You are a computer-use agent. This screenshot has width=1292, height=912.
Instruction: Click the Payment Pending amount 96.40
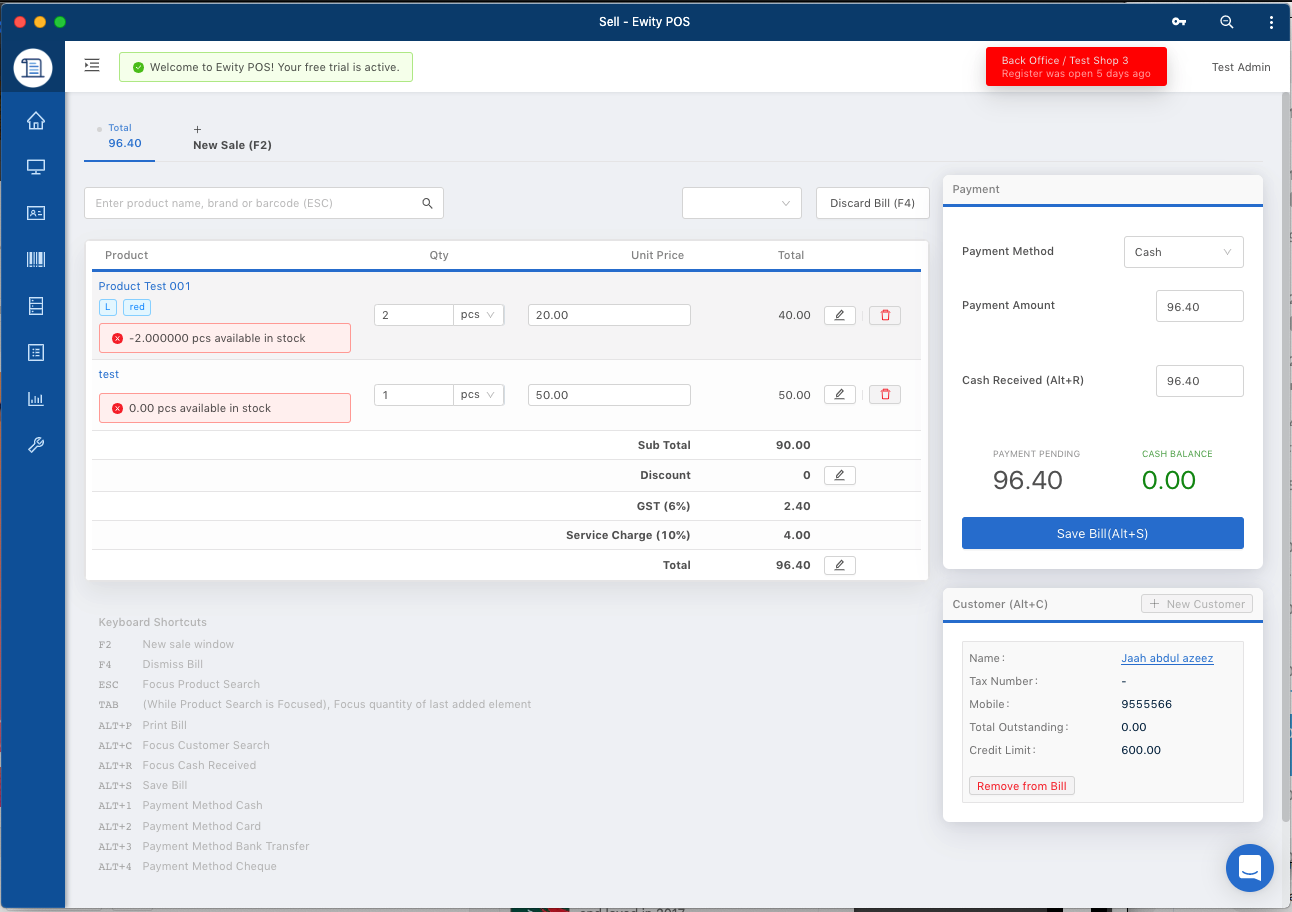(1028, 480)
